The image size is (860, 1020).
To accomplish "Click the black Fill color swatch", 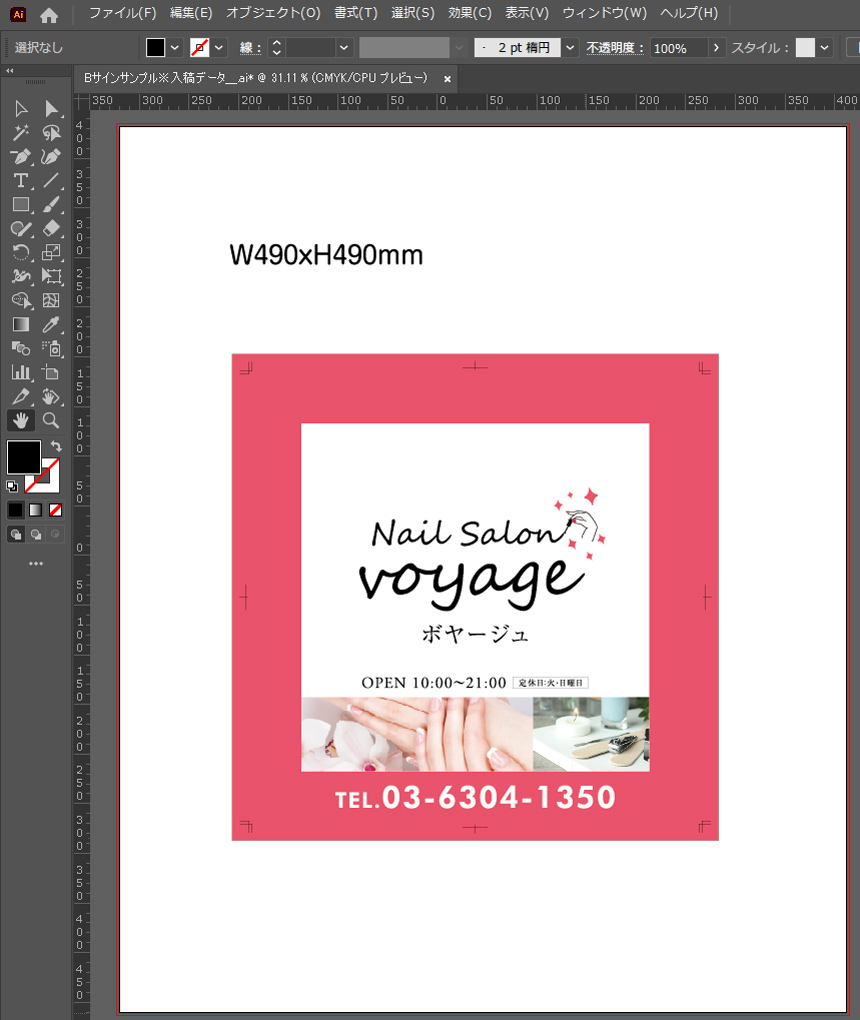I will [24, 457].
